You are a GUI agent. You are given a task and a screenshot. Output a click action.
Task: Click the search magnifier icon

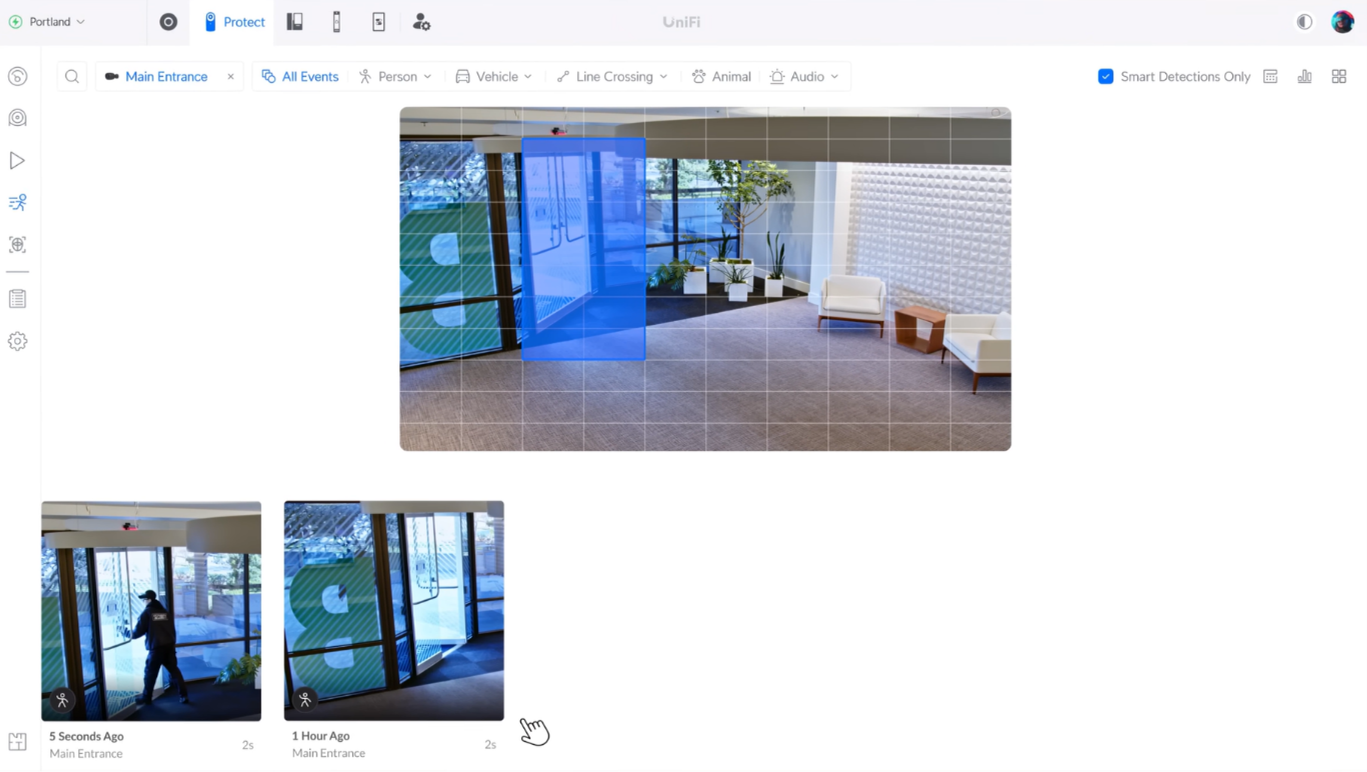pos(72,77)
